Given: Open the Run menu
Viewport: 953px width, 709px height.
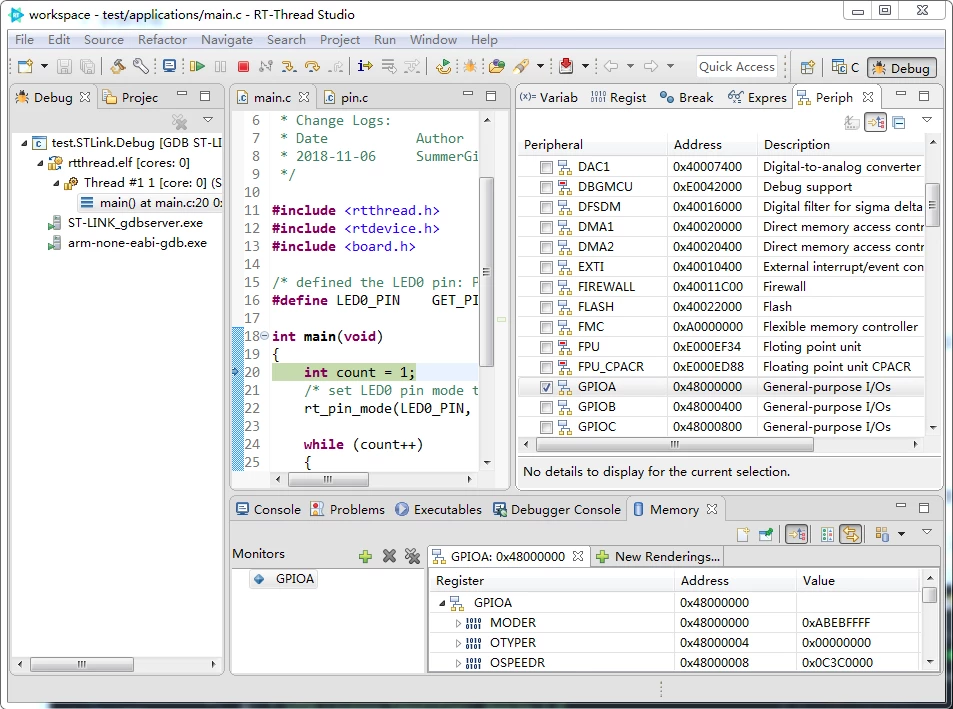Looking at the screenshot, I should [x=385, y=39].
